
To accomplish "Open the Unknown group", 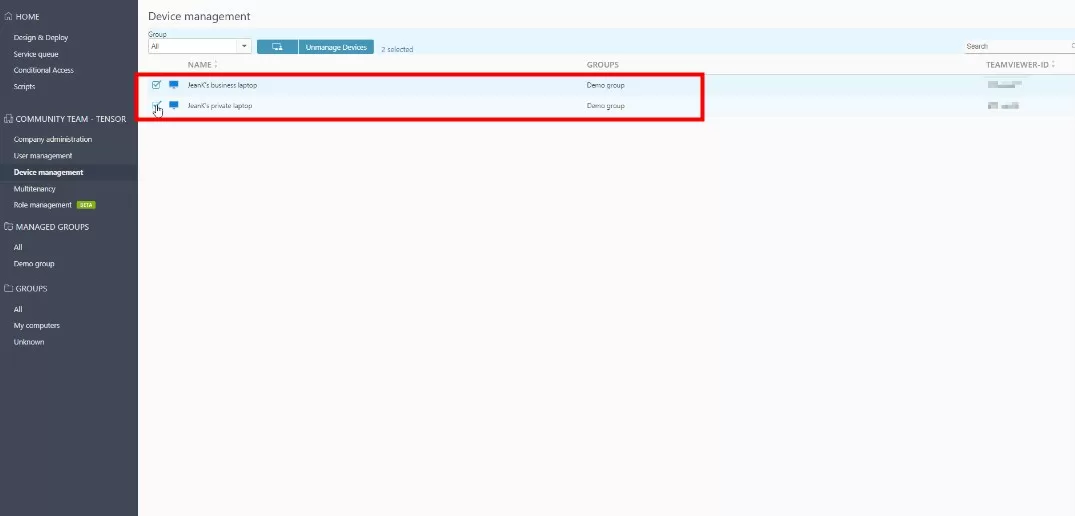I will coord(29,342).
